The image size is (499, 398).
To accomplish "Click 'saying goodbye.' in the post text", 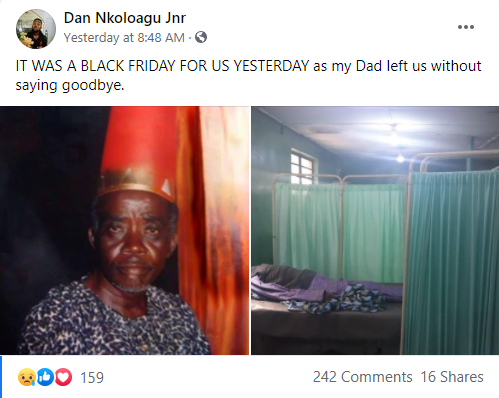I will [70, 86].
